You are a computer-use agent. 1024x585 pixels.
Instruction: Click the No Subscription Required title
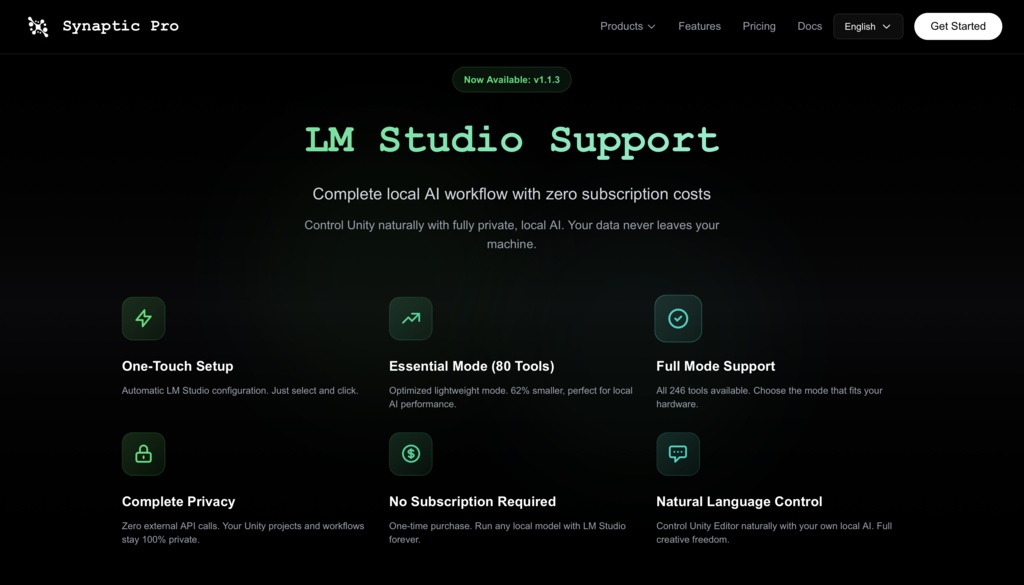(x=473, y=501)
